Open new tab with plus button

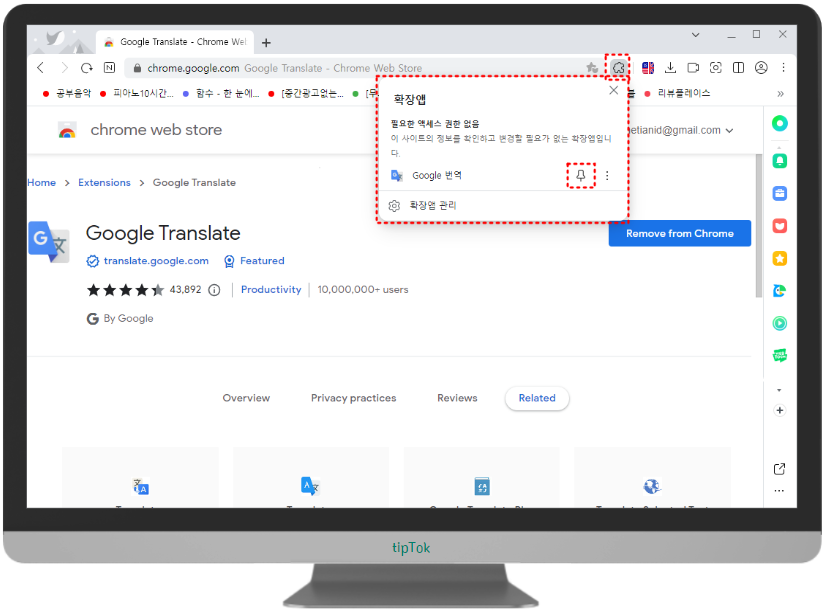(x=266, y=43)
